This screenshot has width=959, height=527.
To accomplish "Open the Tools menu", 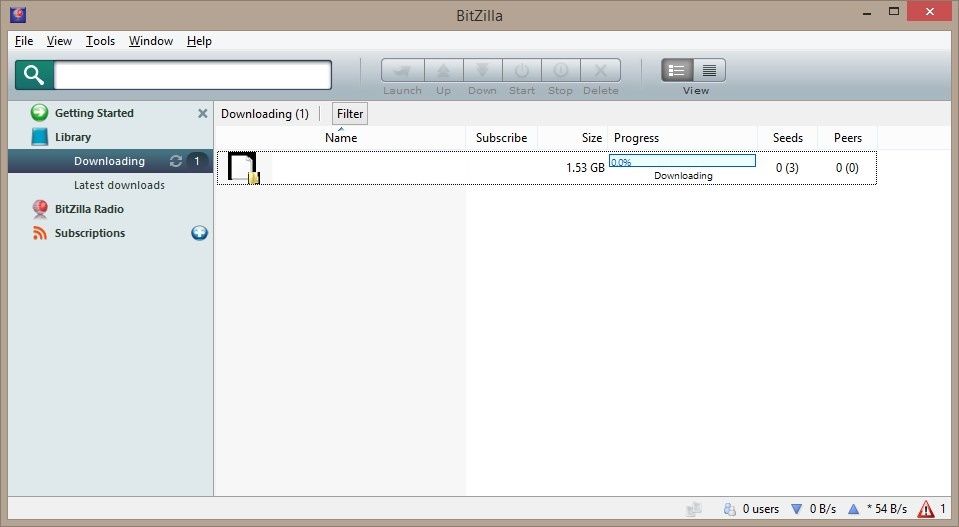I will (x=100, y=41).
